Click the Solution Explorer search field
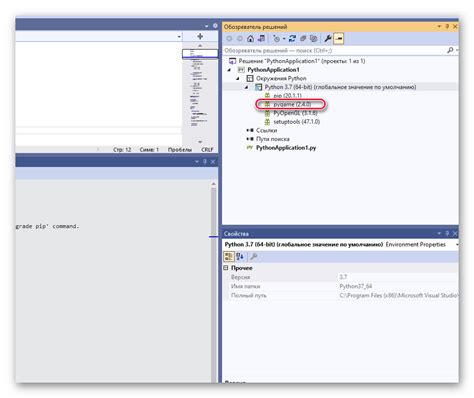This screenshot has height=398, width=474. [334, 50]
